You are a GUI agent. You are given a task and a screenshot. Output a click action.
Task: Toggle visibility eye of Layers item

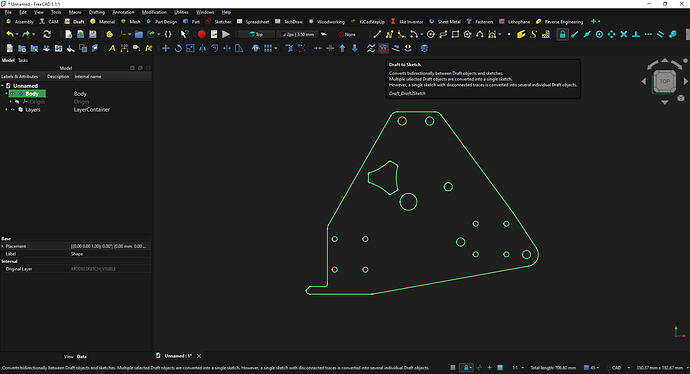13,110
